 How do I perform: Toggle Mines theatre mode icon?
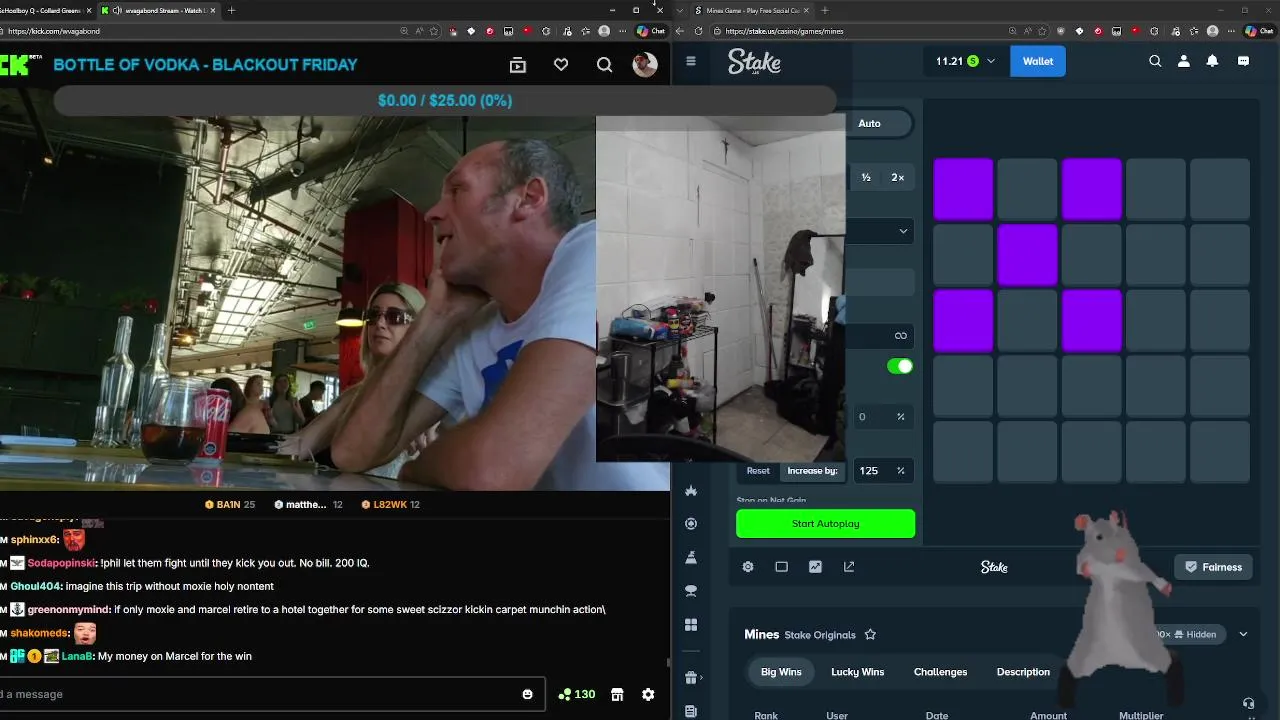pos(781,567)
